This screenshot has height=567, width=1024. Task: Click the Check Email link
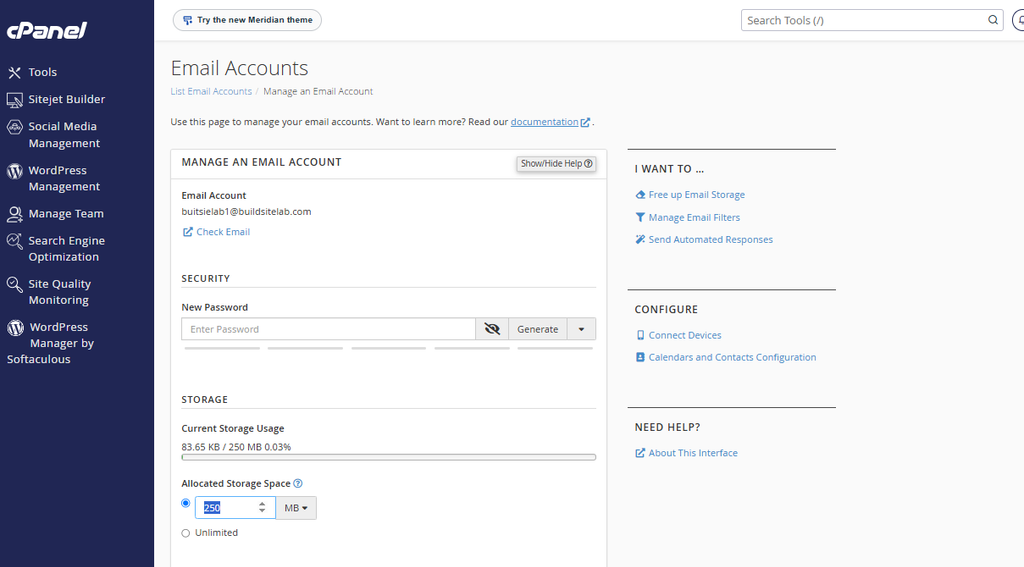(223, 232)
